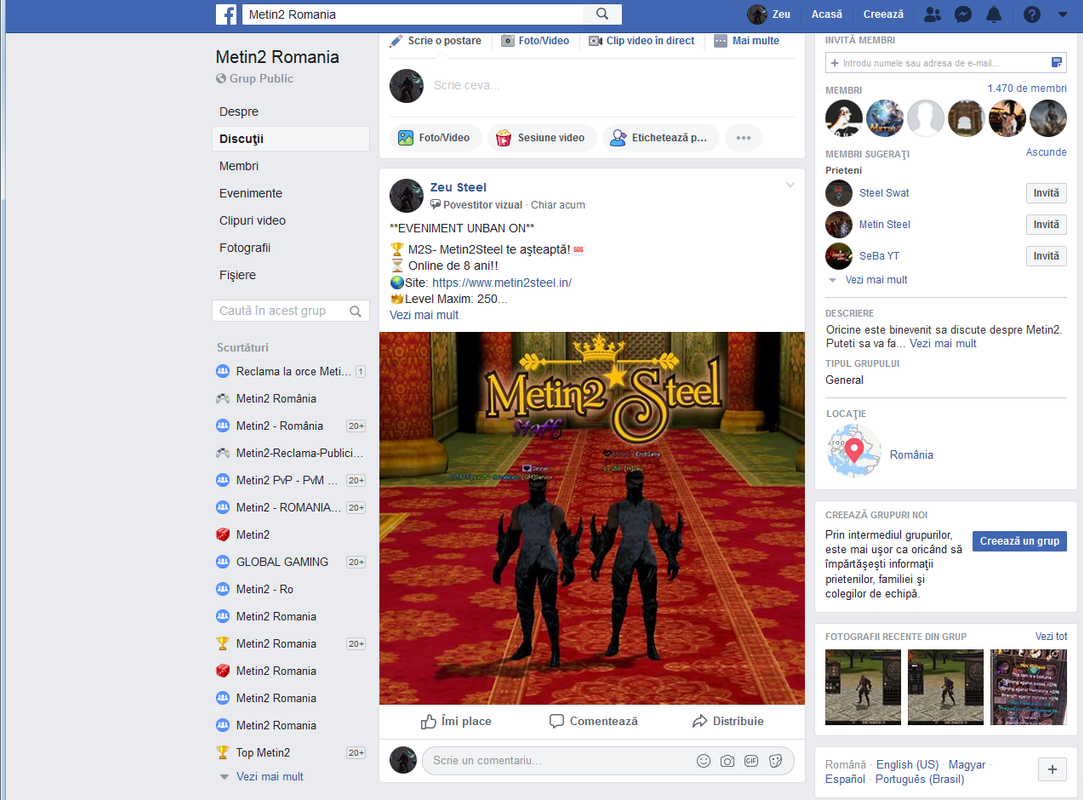The width and height of the screenshot is (1083, 800).
Task: Open the Despre section
Action: pos(239,112)
